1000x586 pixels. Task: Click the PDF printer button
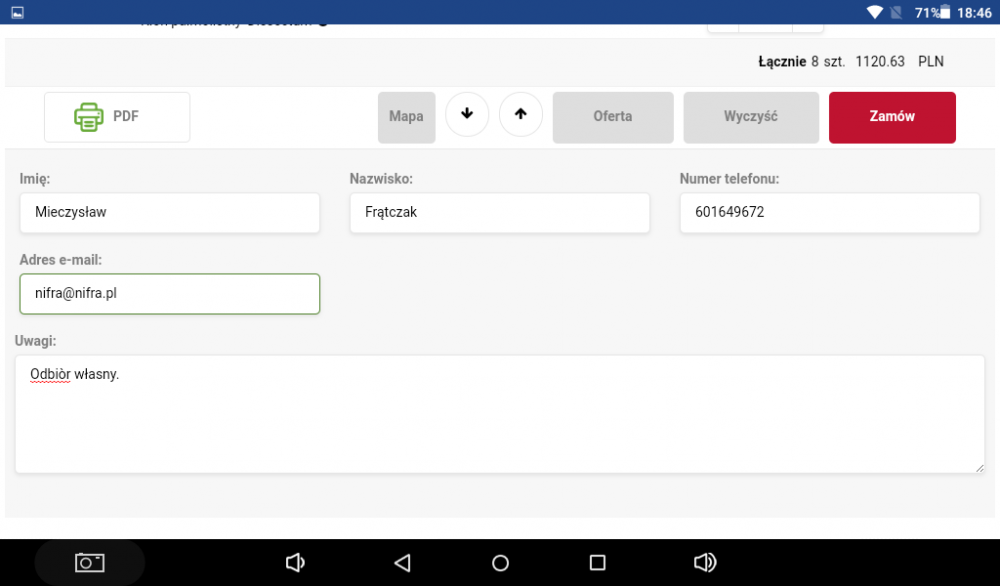click(117, 117)
